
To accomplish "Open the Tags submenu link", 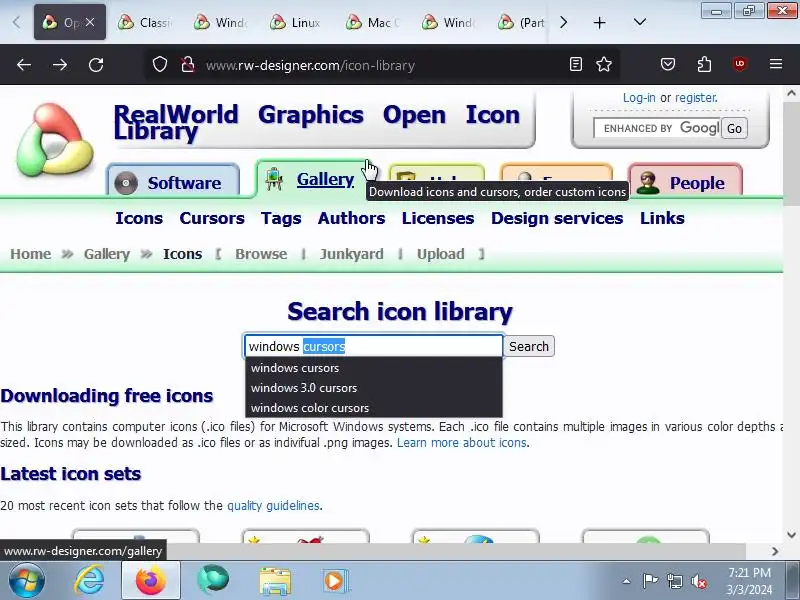I will point(281,218).
